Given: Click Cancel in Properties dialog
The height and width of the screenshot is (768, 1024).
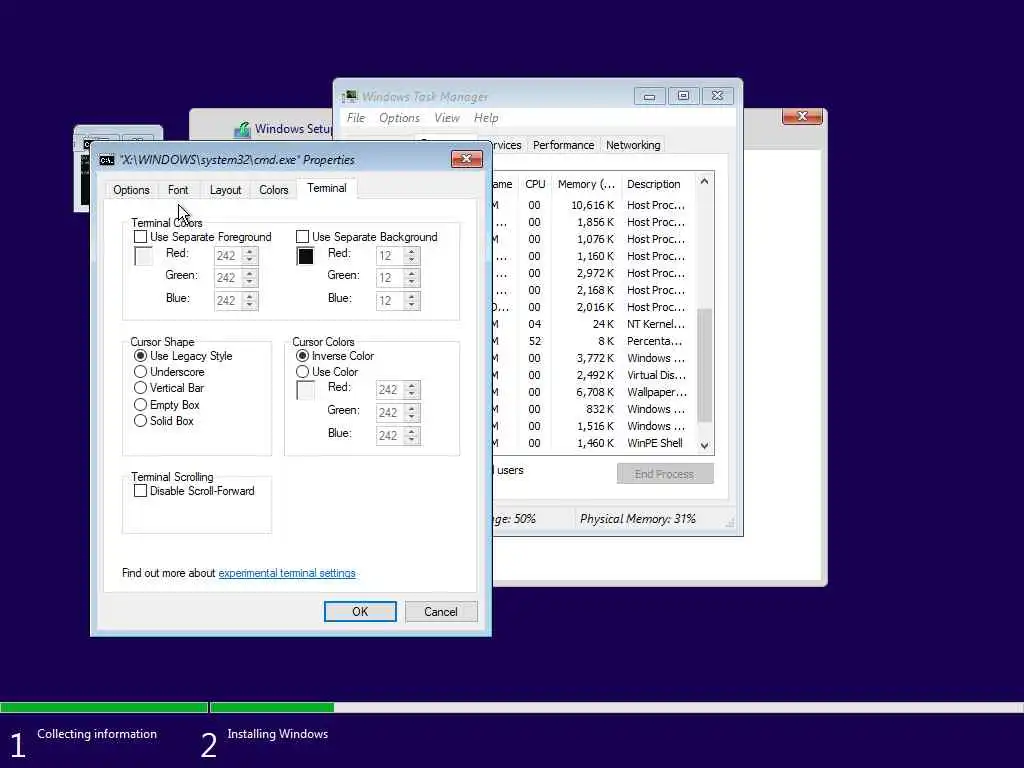Looking at the screenshot, I should click(x=441, y=611).
